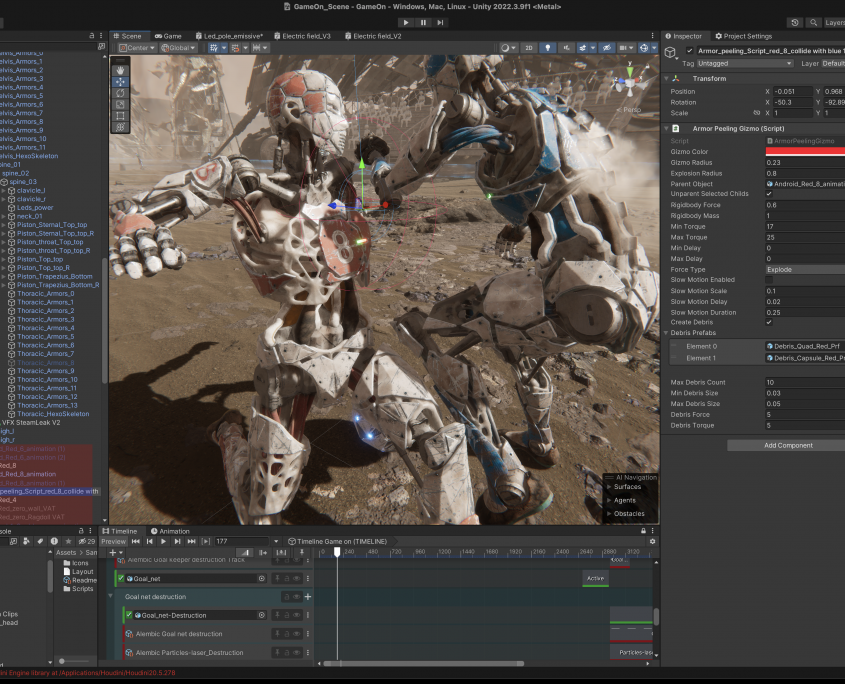Select the Hand tool in scene toolbar
The image size is (845, 684).
click(121, 71)
